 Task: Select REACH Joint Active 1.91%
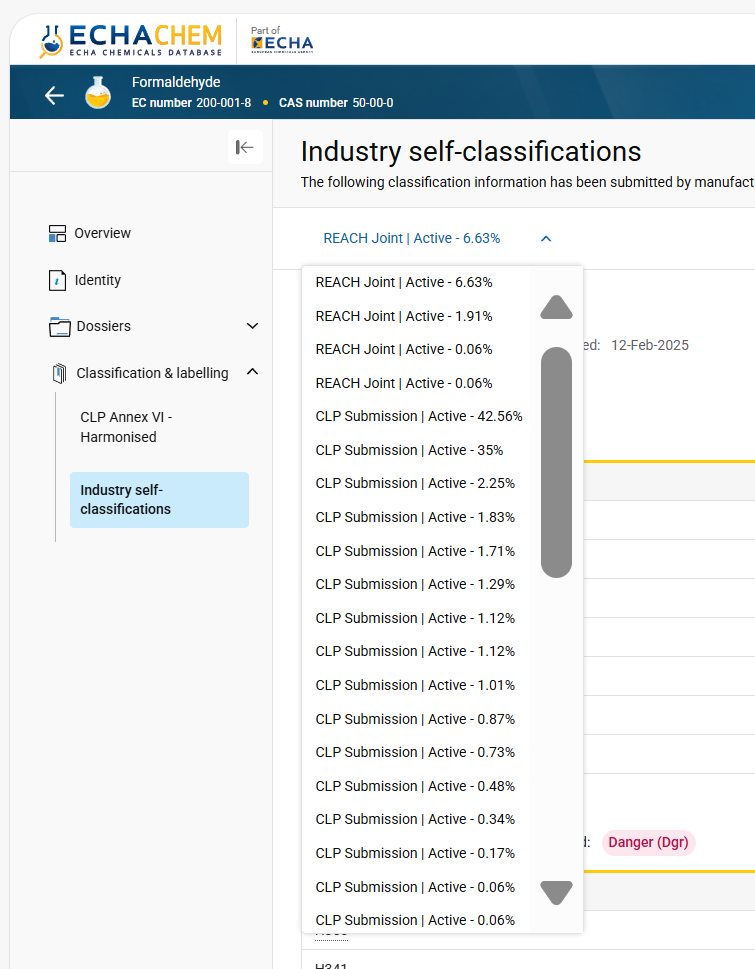[x=403, y=316]
